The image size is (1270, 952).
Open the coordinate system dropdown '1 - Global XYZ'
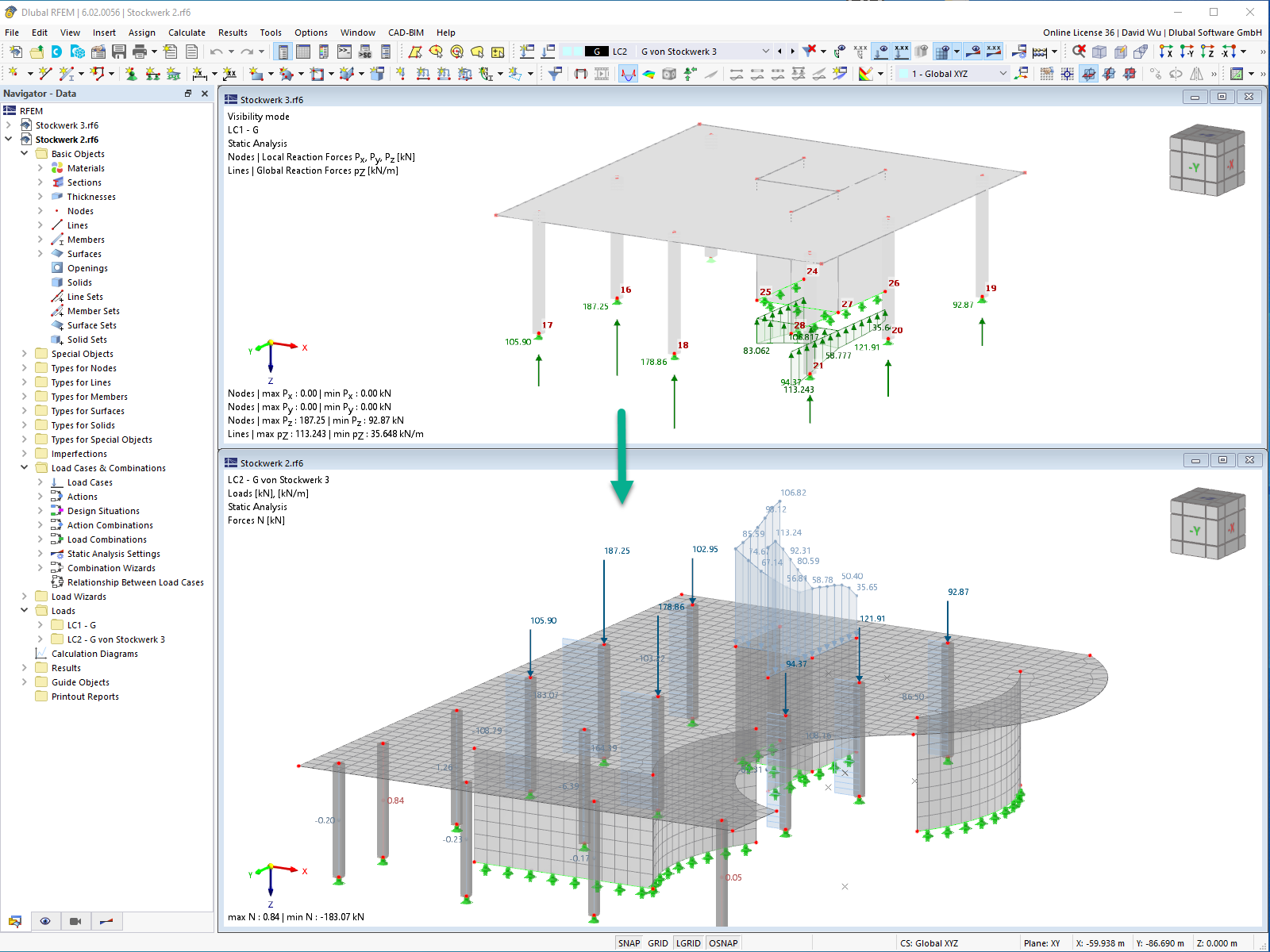coord(1003,73)
